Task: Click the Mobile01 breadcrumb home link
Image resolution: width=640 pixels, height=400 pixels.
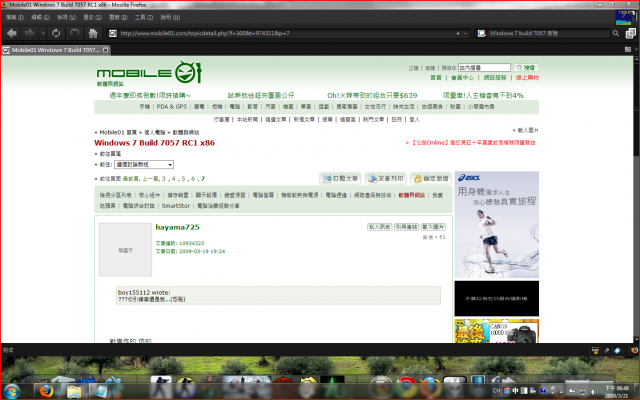Action: tap(118, 132)
